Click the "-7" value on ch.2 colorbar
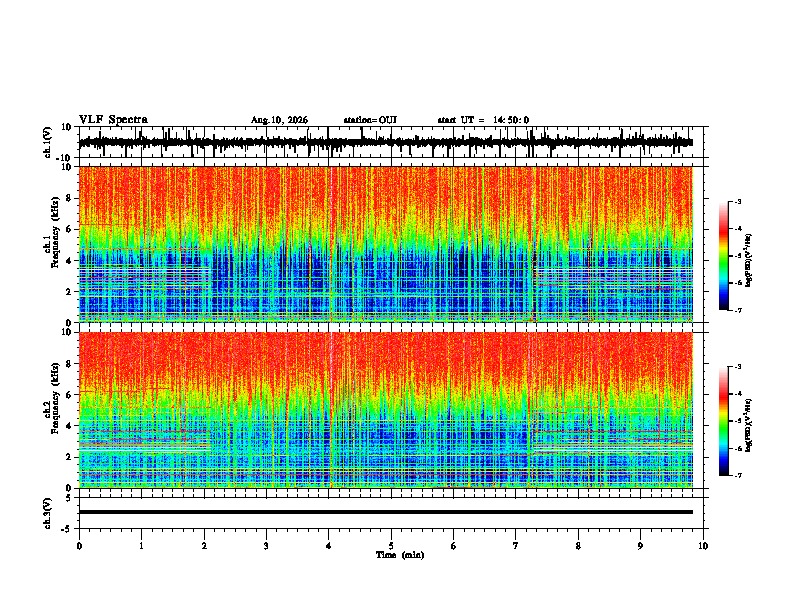Image resolution: width=792 pixels, height=612 pixels. click(x=737, y=476)
